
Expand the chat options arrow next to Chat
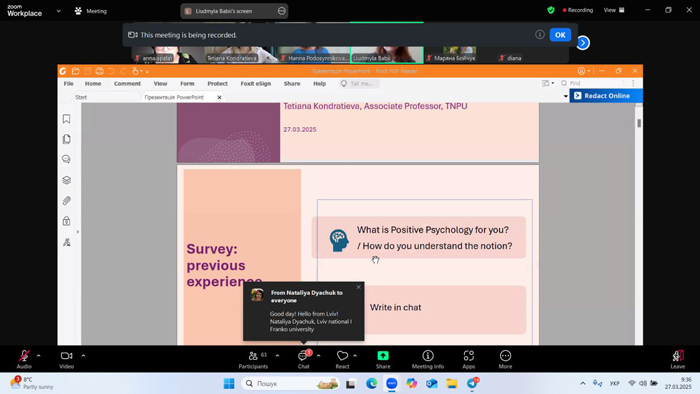coord(318,356)
